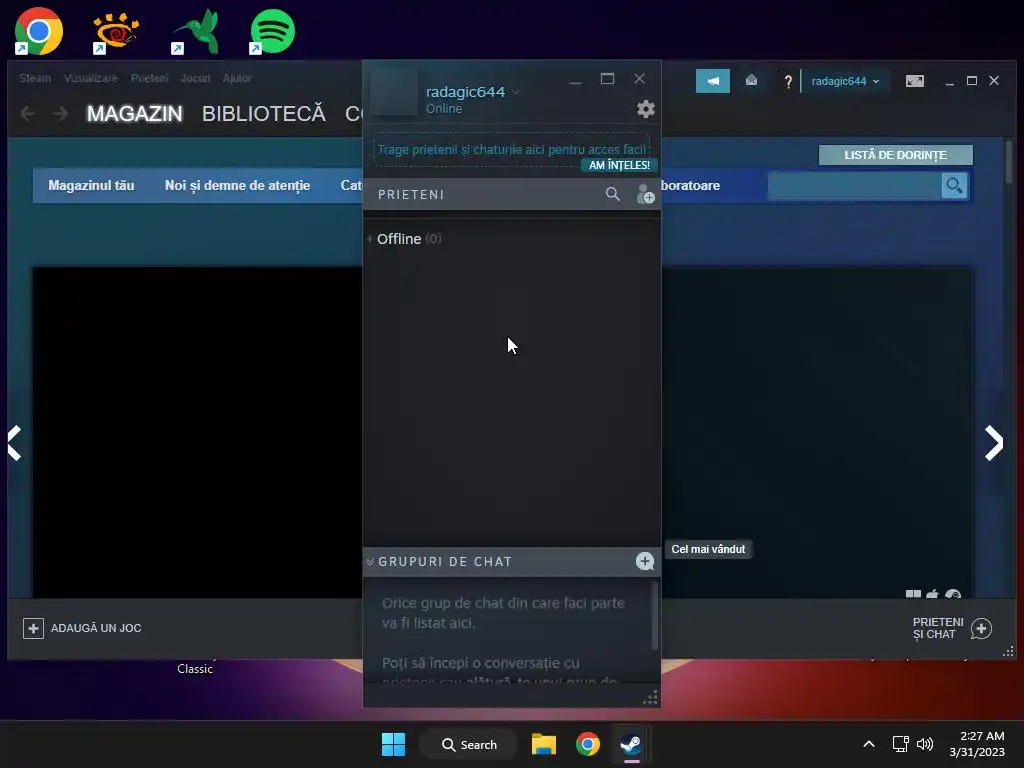The image size is (1024, 768).
Task: Open the Jocuri menu
Action: [195, 78]
